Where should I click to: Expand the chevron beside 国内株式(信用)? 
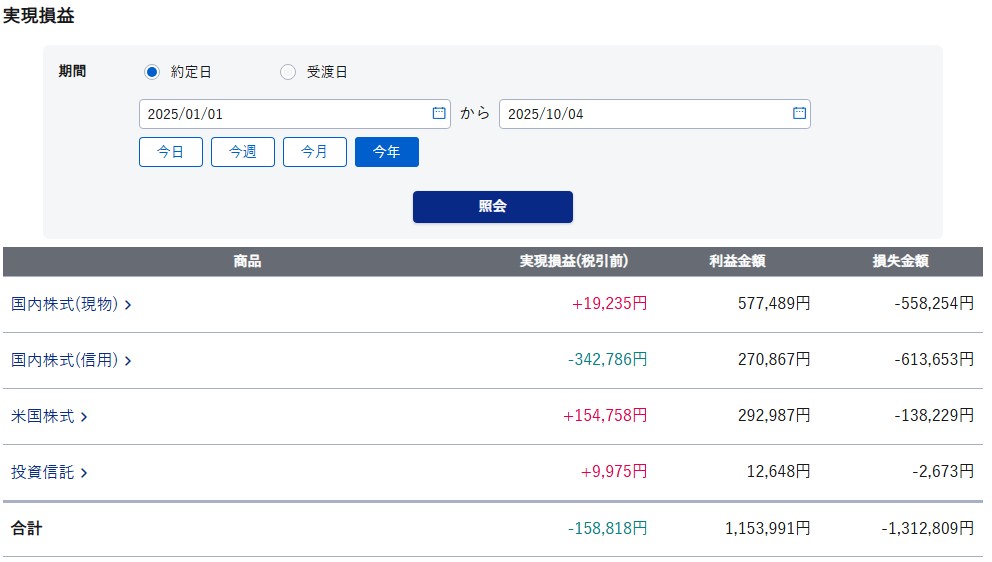[128, 361]
